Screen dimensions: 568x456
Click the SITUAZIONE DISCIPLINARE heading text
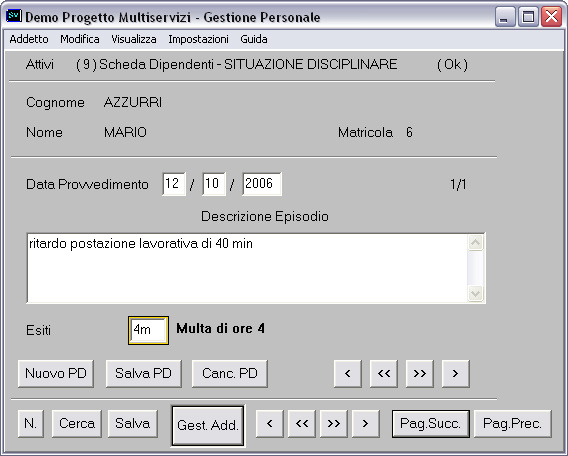click(310, 64)
